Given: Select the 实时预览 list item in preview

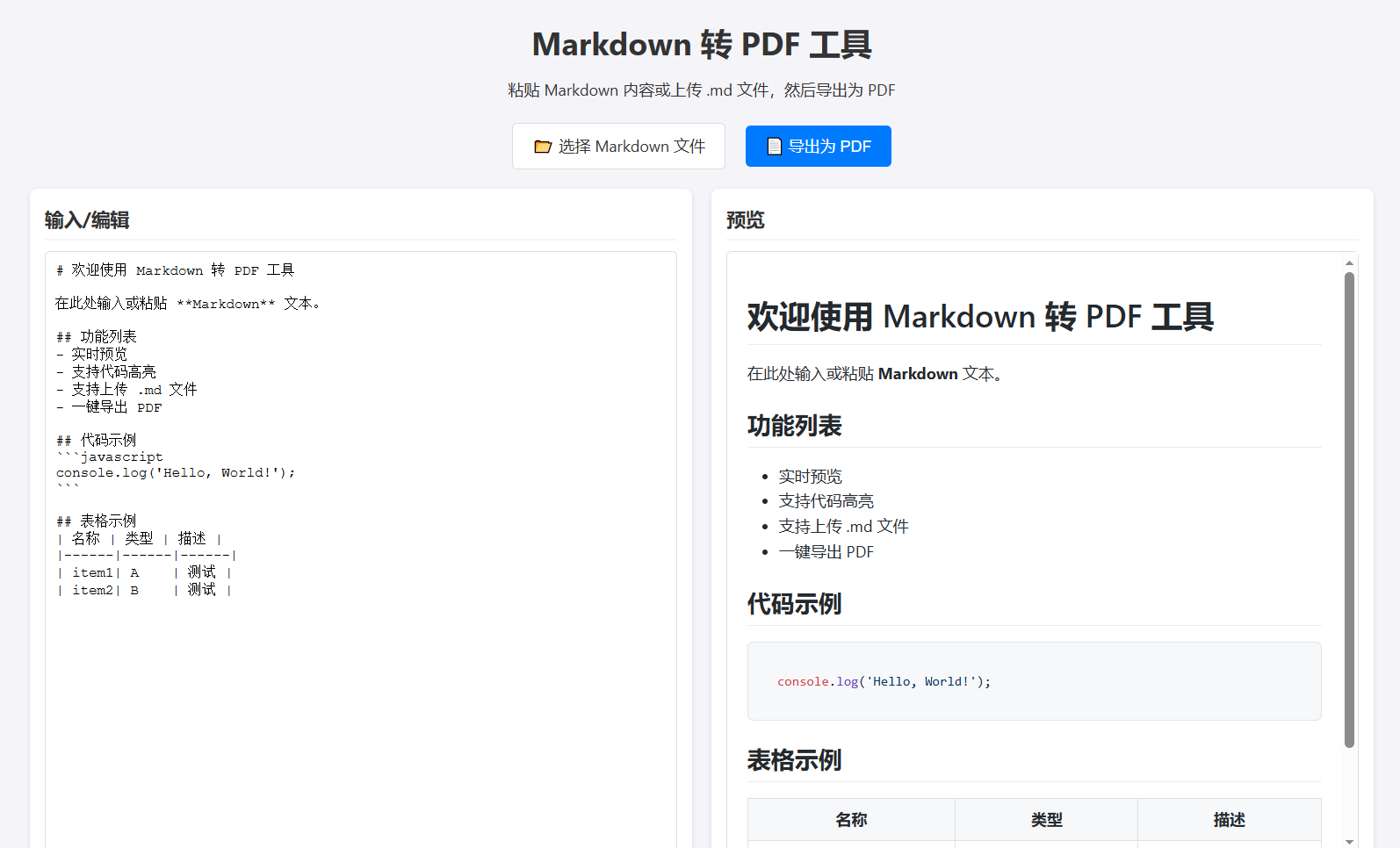Looking at the screenshot, I should point(810,477).
